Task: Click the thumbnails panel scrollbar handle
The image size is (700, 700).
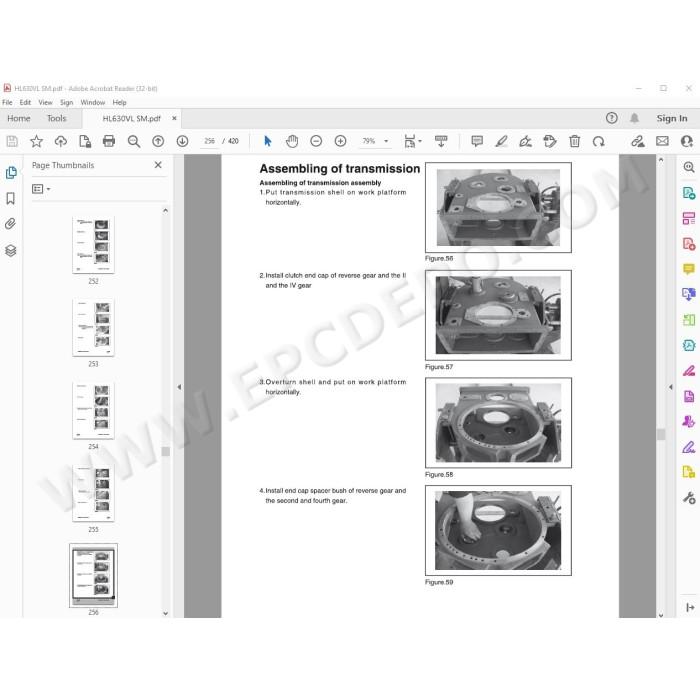Action: point(166,452)
